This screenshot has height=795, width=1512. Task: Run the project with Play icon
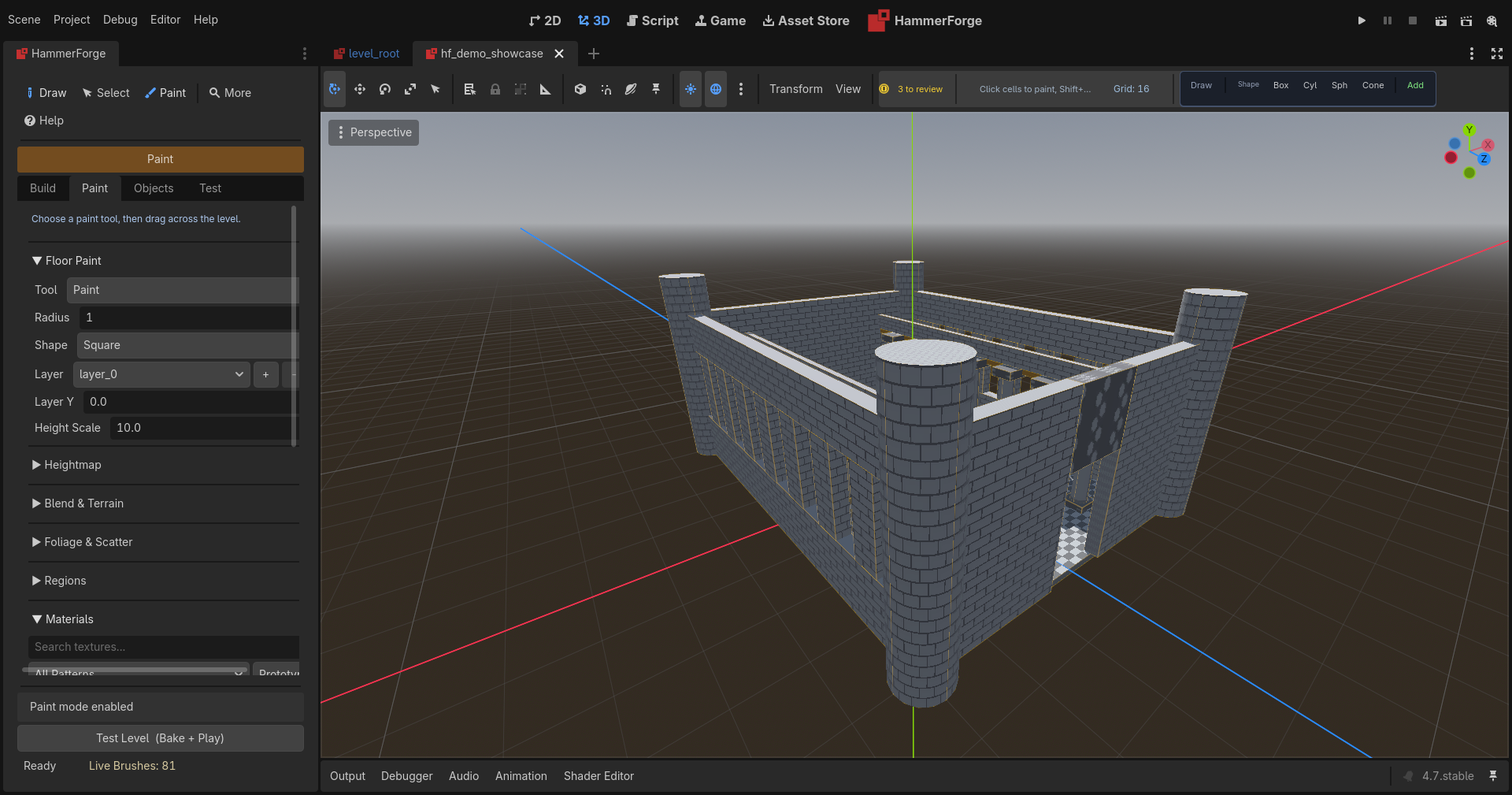coord(1362,20)
